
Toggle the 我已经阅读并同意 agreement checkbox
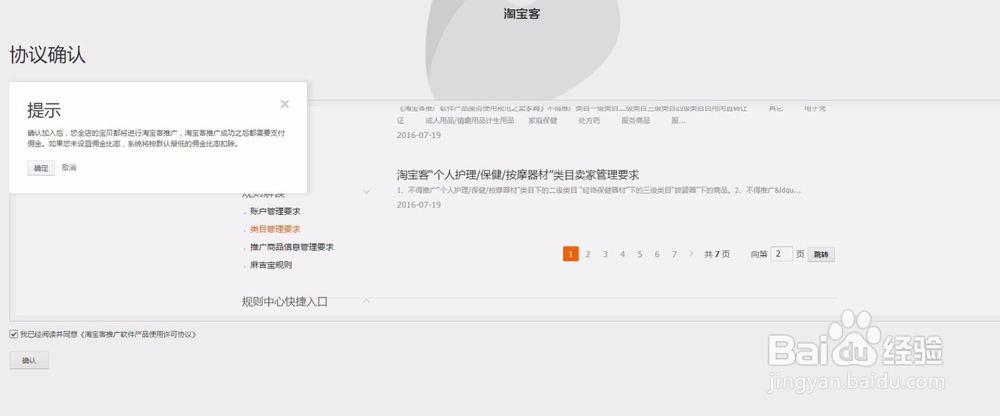pyautogui.click(x=14, y=334)
